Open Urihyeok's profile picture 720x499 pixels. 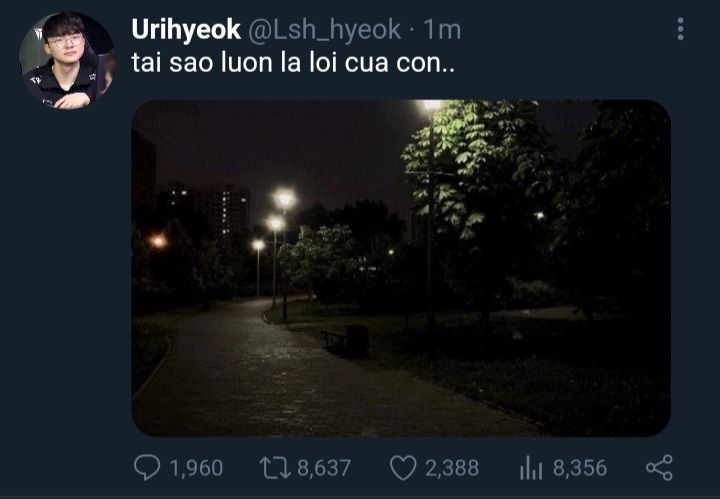coord(68,61)
